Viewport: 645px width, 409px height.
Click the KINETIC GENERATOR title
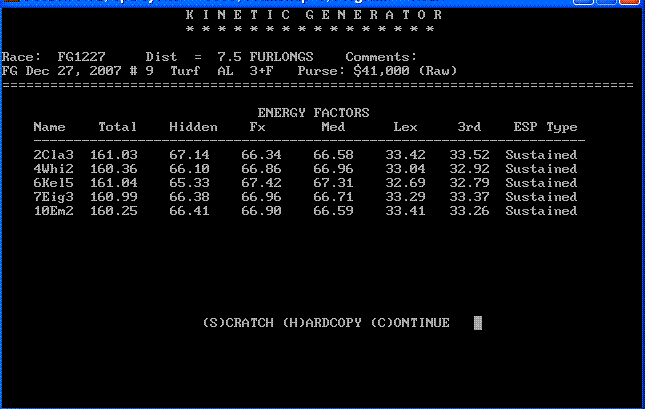click(313, 15)
